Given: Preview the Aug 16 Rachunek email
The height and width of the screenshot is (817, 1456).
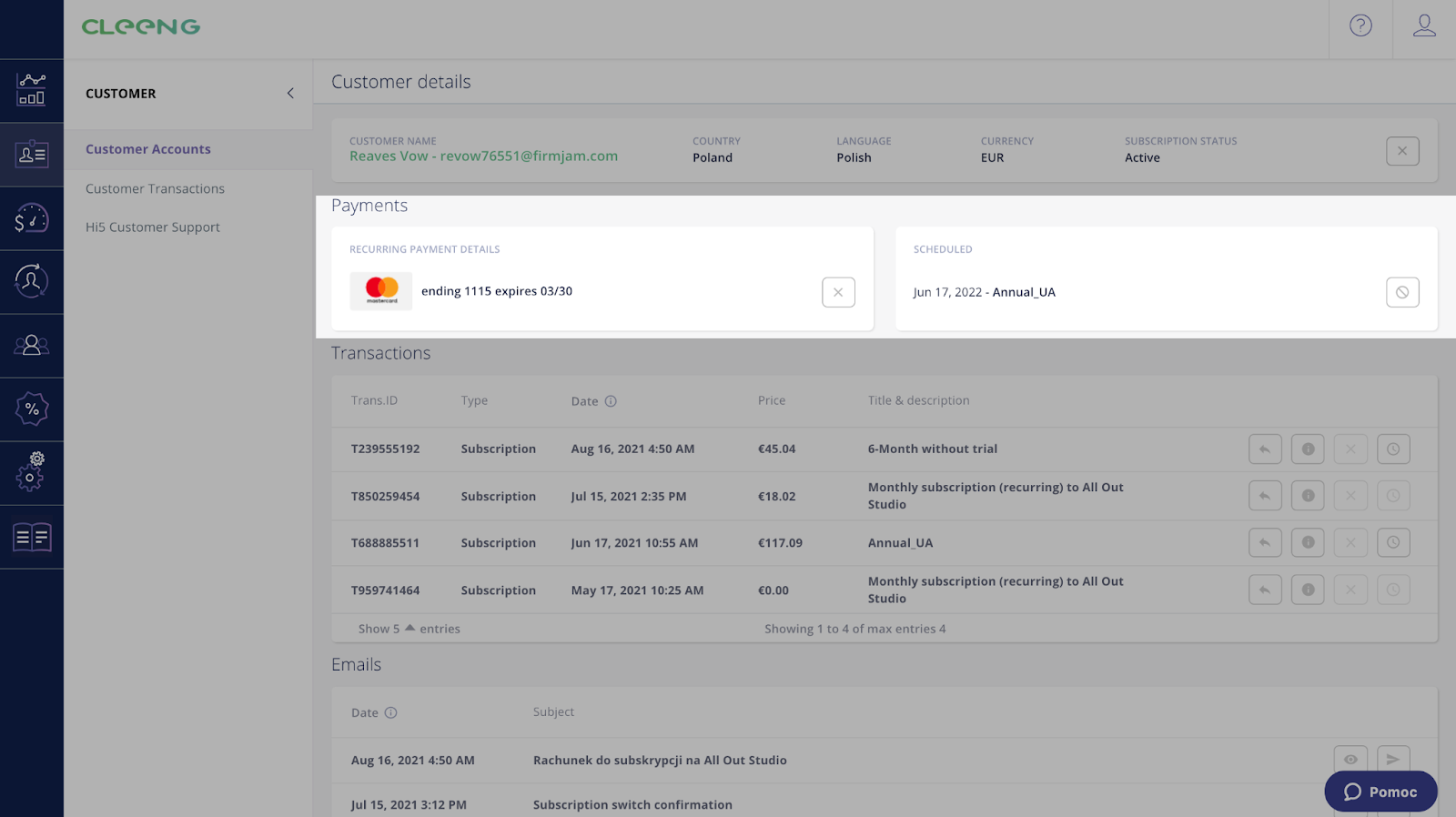Looking at the screenshot, I should [x=1350, y=760].
